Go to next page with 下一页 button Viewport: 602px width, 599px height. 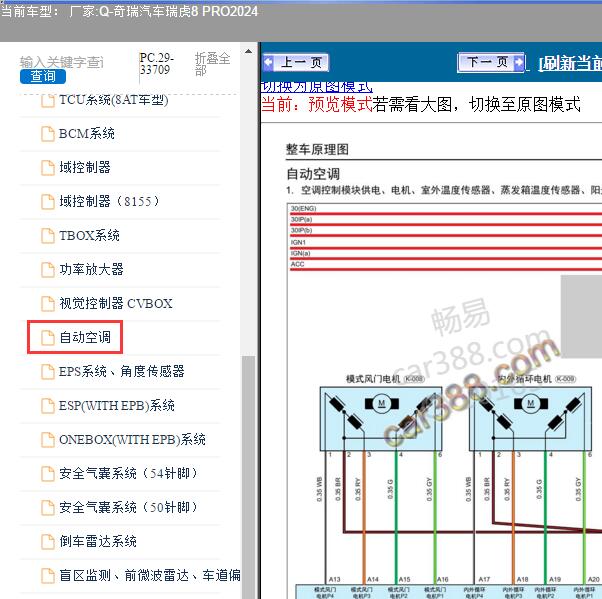tap(491, 62)
